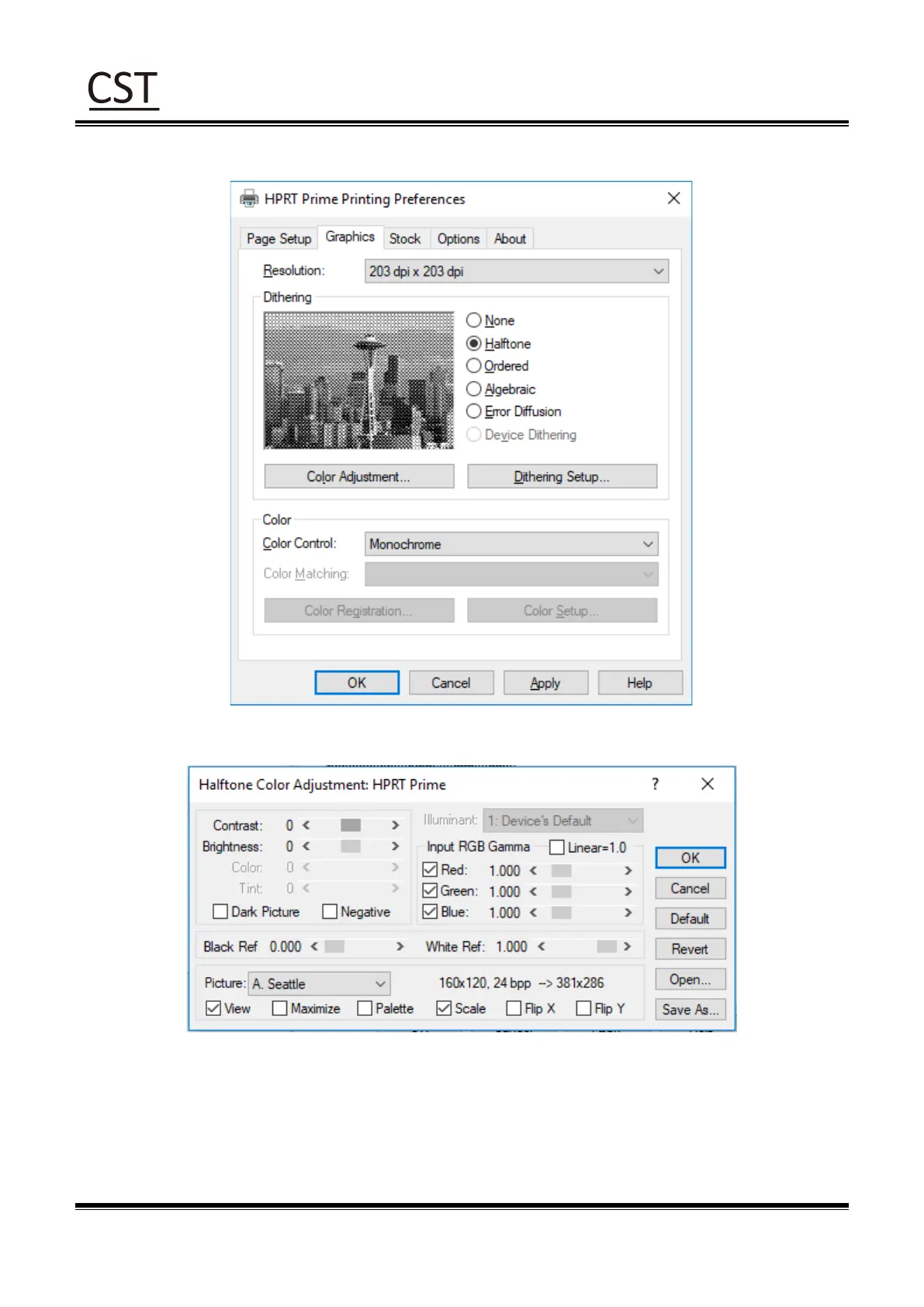Switch to the Options tab

point(459,238)
